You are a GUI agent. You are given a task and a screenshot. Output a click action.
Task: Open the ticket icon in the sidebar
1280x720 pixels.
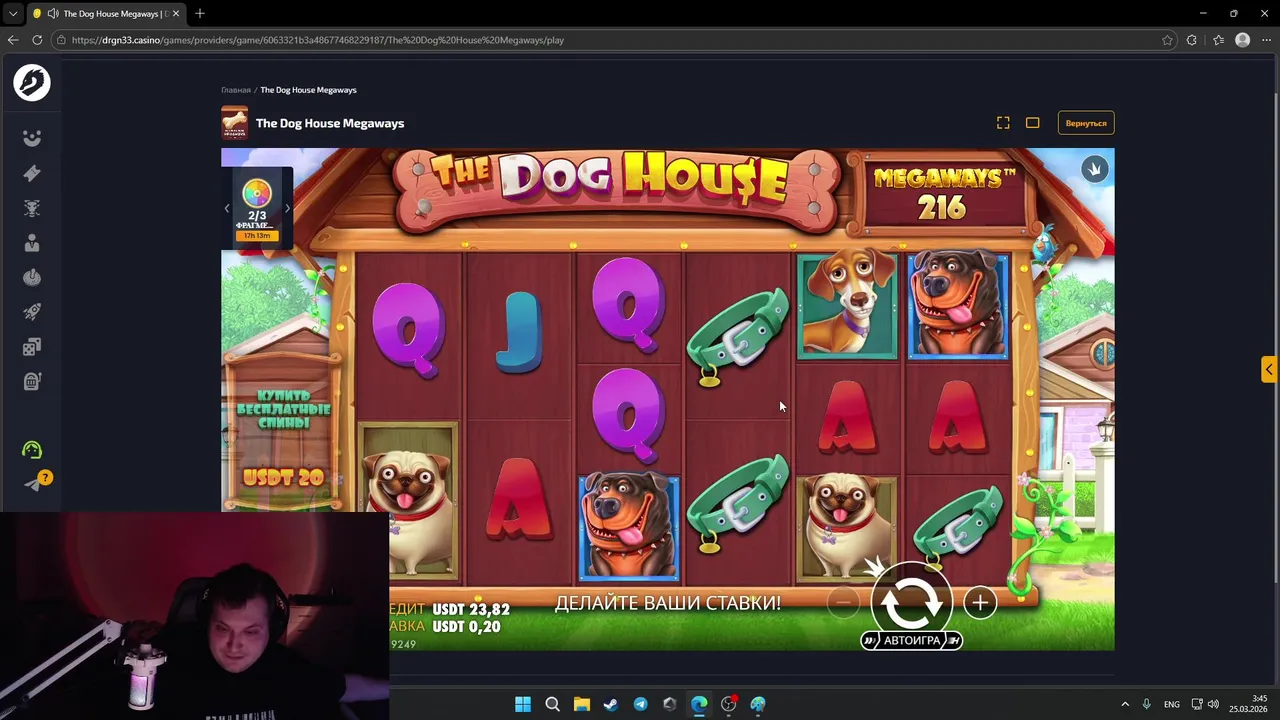(x=32, y=173)
